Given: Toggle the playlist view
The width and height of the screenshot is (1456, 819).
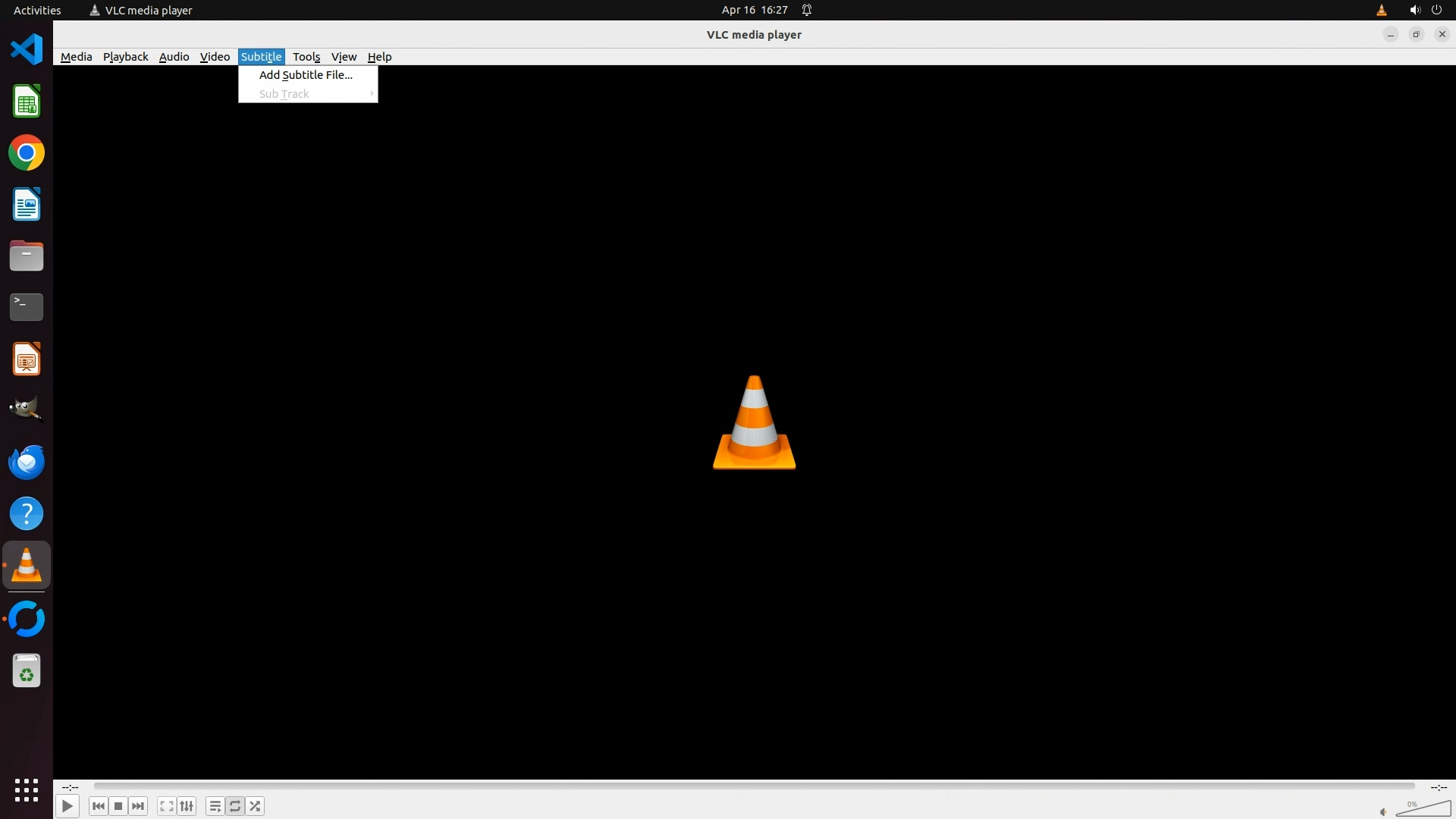Looking at the screenshot, I should 215,806.
